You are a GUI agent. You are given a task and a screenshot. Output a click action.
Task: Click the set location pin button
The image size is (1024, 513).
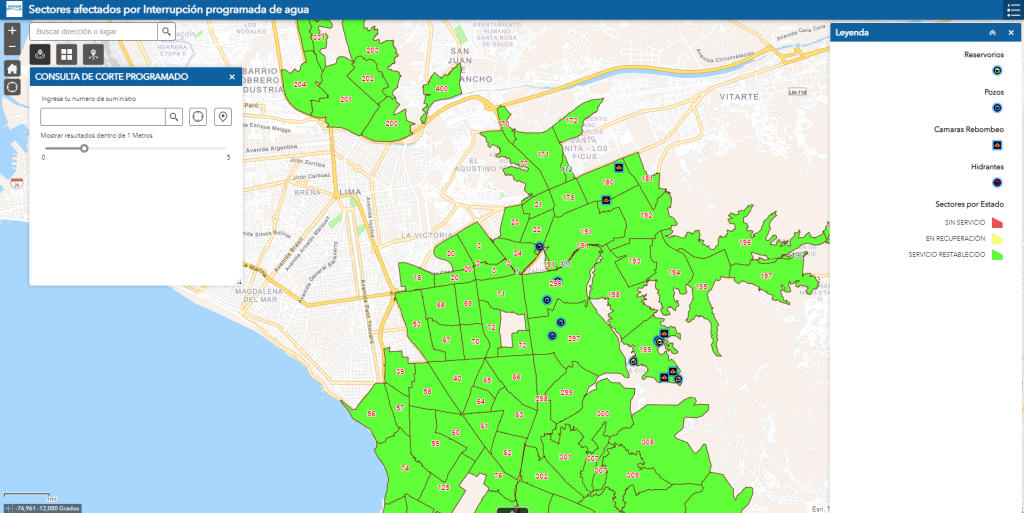tap(222, 117)
